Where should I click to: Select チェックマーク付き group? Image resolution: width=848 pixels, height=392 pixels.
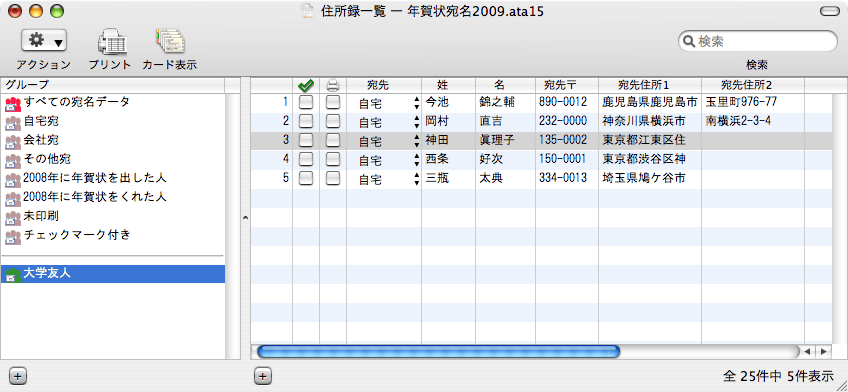113,235
